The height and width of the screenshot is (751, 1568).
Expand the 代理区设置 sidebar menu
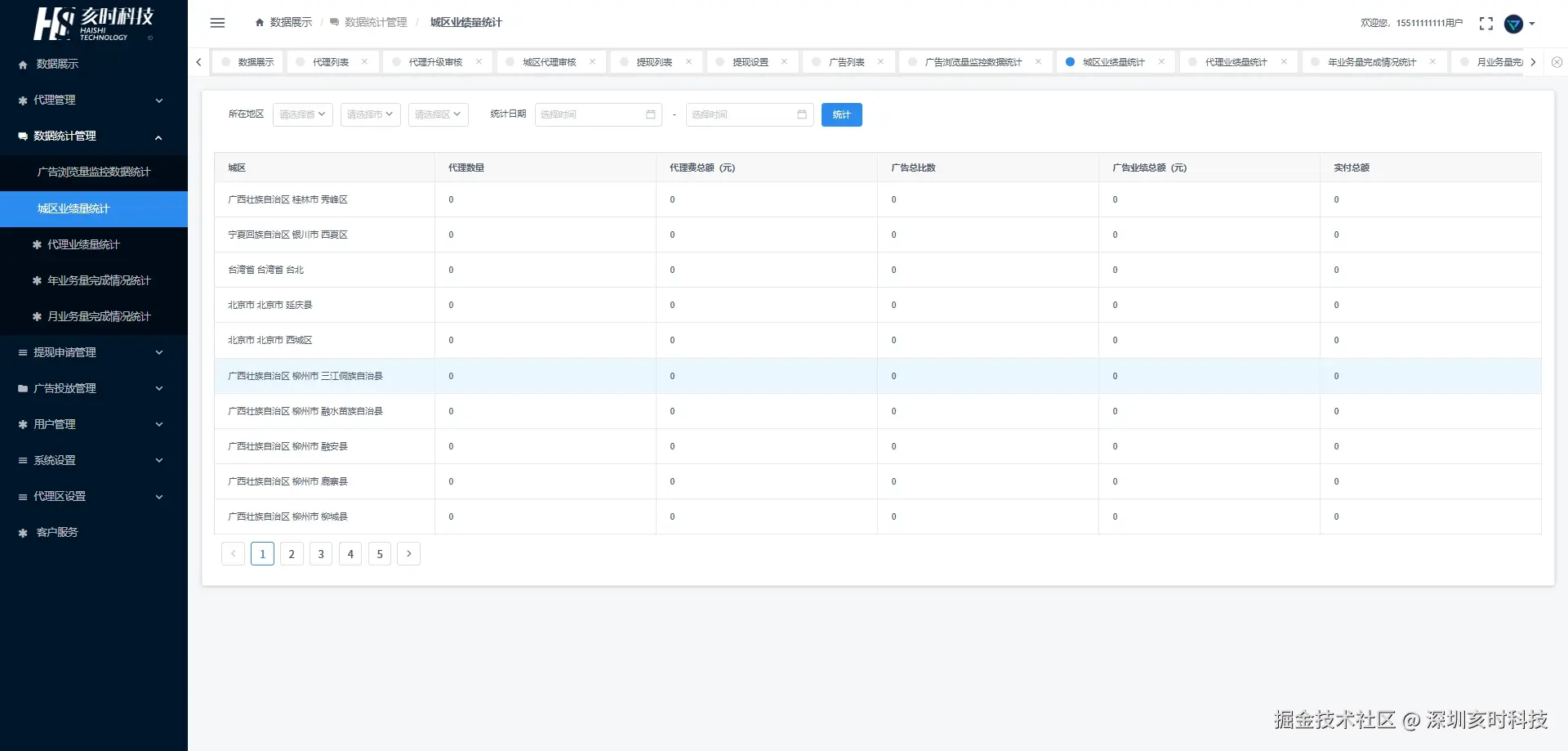(x=94, y=496)
